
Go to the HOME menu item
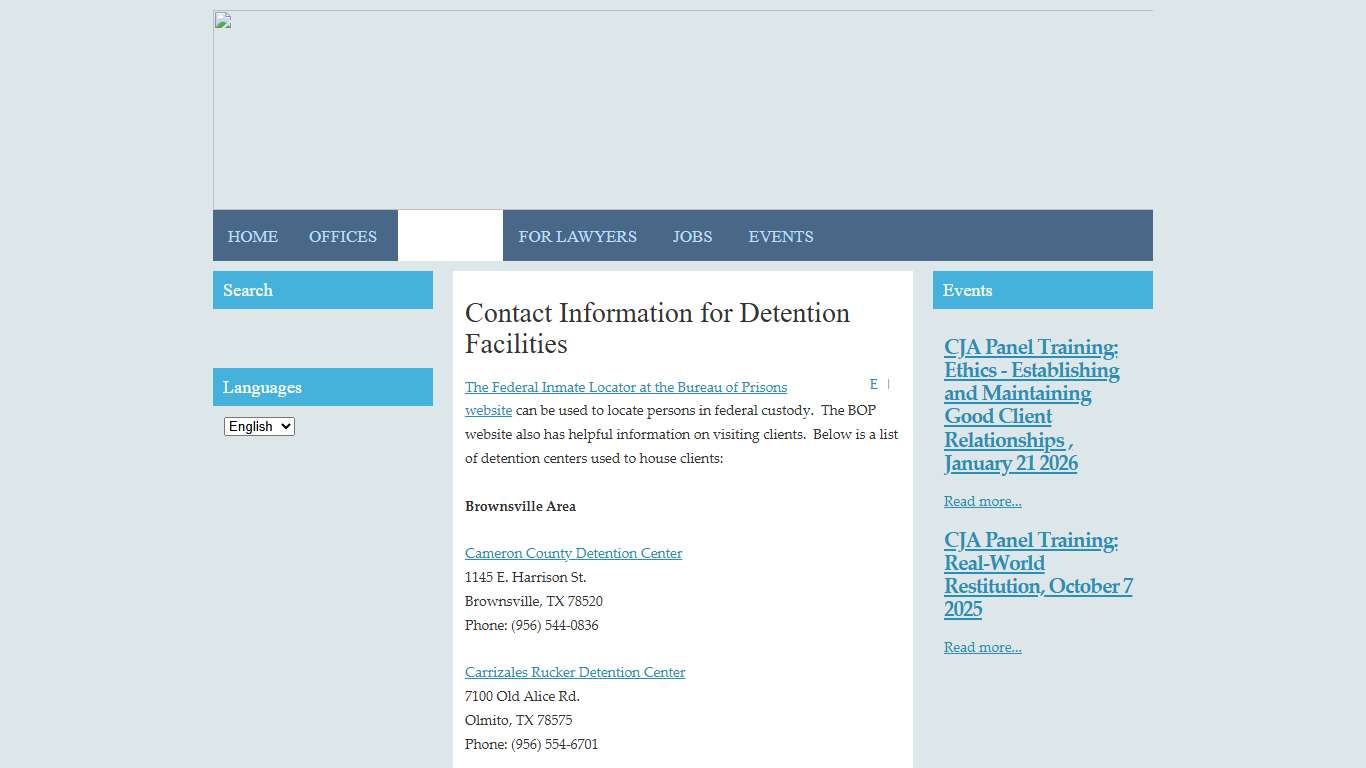point(252,236)
